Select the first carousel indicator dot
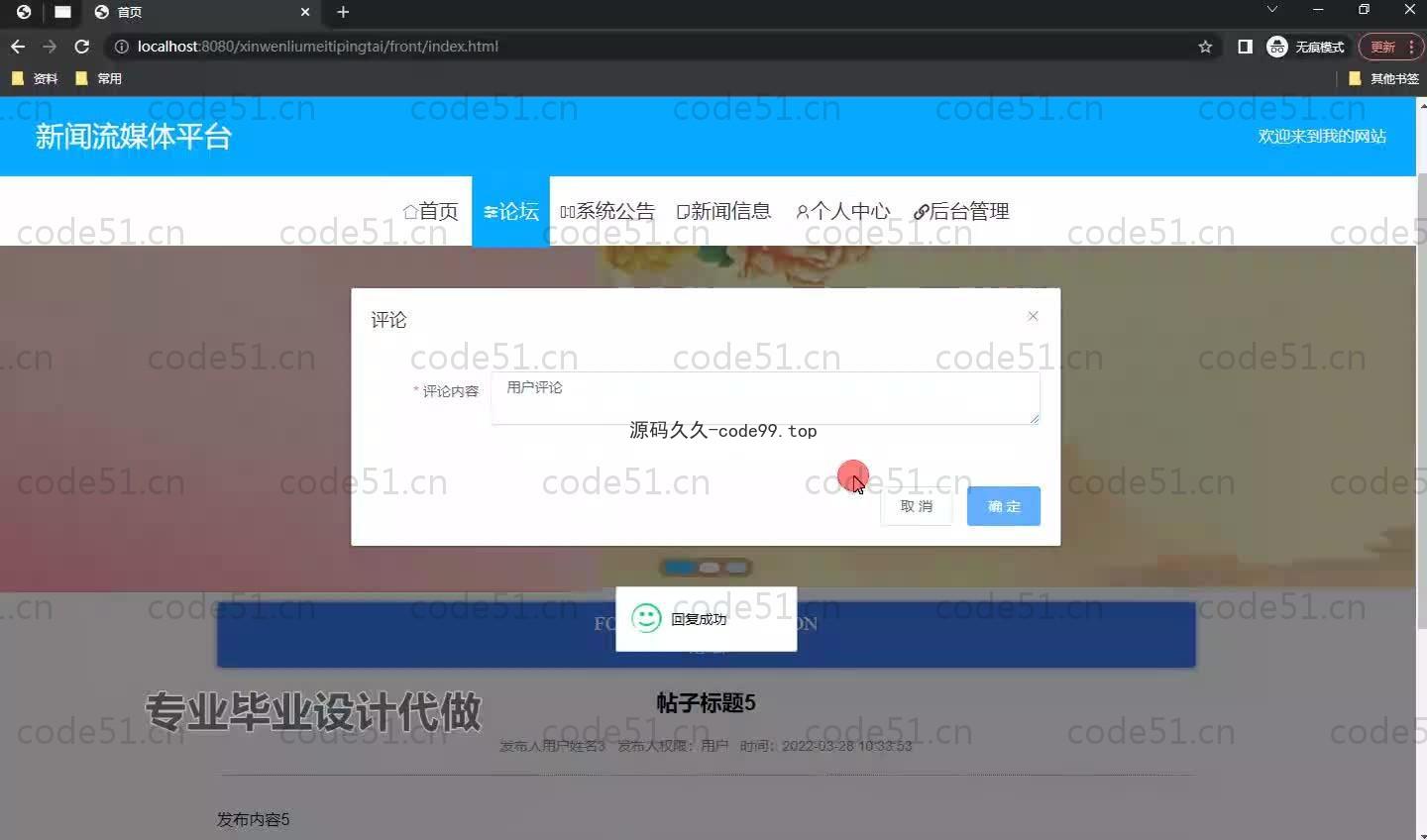The image size is (1427, 840). point(680,568)
